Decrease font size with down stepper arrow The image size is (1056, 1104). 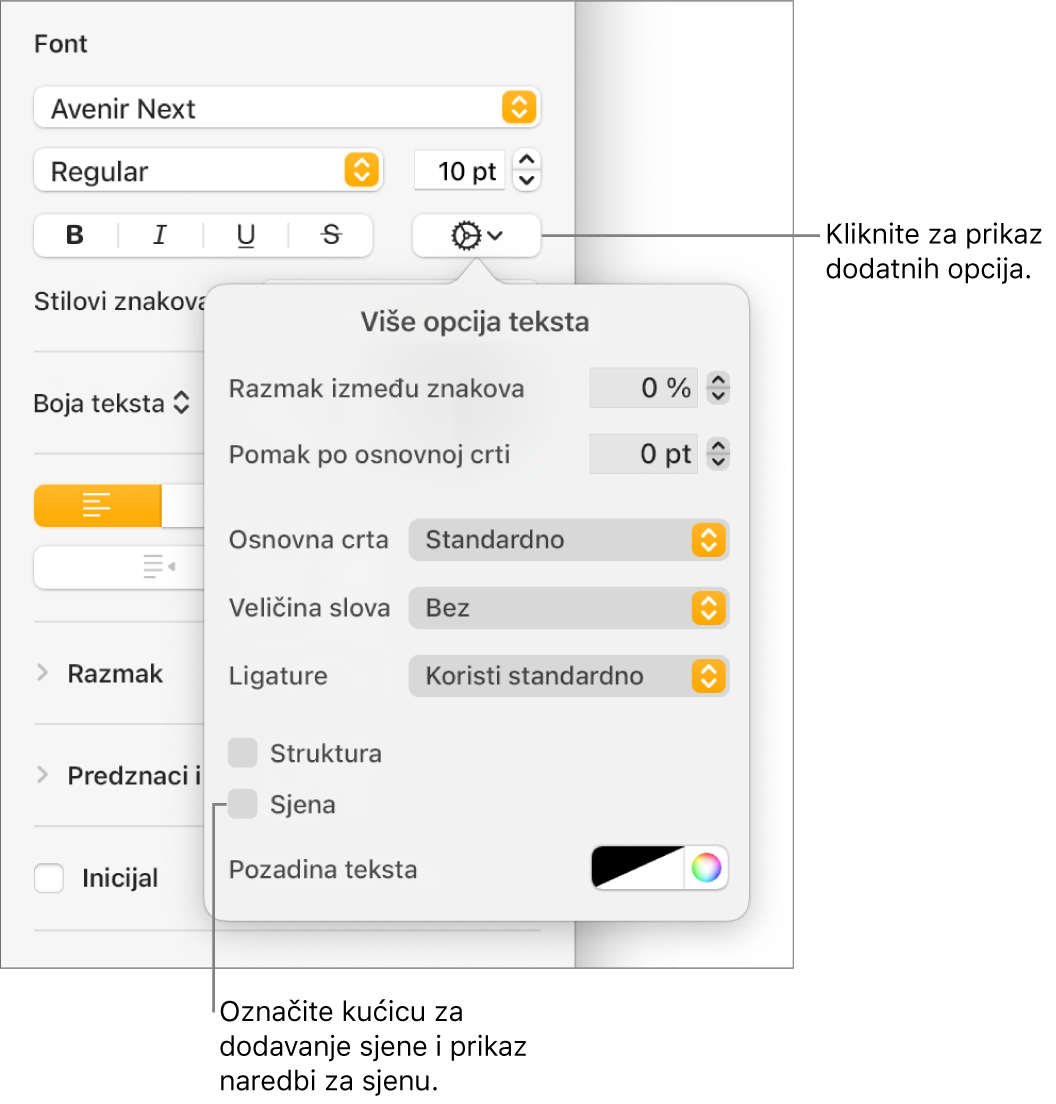pyautogui.click(x=527, y=180)
